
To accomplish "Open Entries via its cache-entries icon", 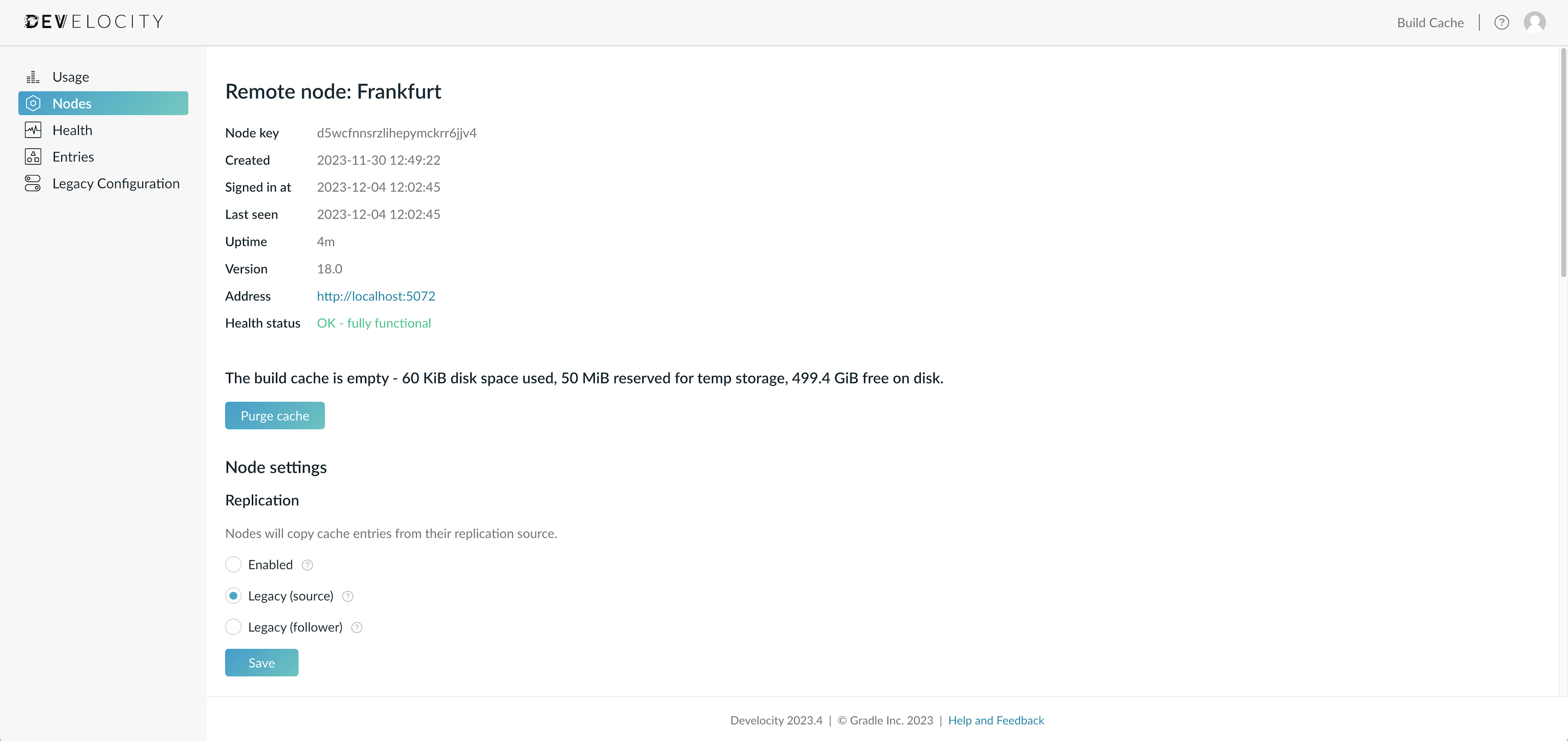I will coord(33,156).
